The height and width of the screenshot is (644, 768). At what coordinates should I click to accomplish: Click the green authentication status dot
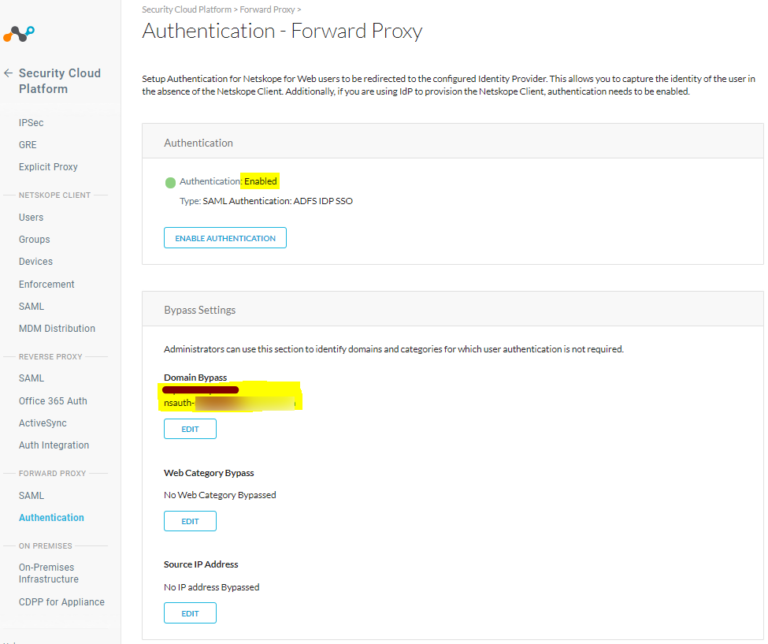point(170,183)
